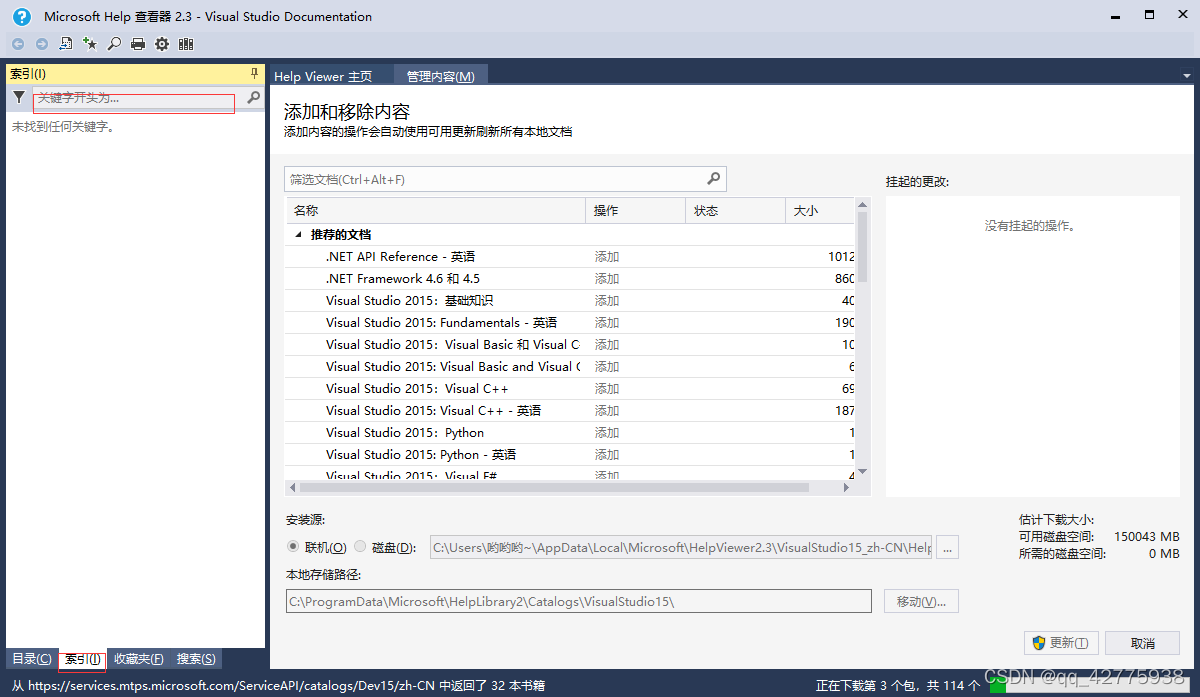Image resolution: width=1200 pixels, height=697 pixels.
Task: Click the disk source path field
Action: [680, 547]
